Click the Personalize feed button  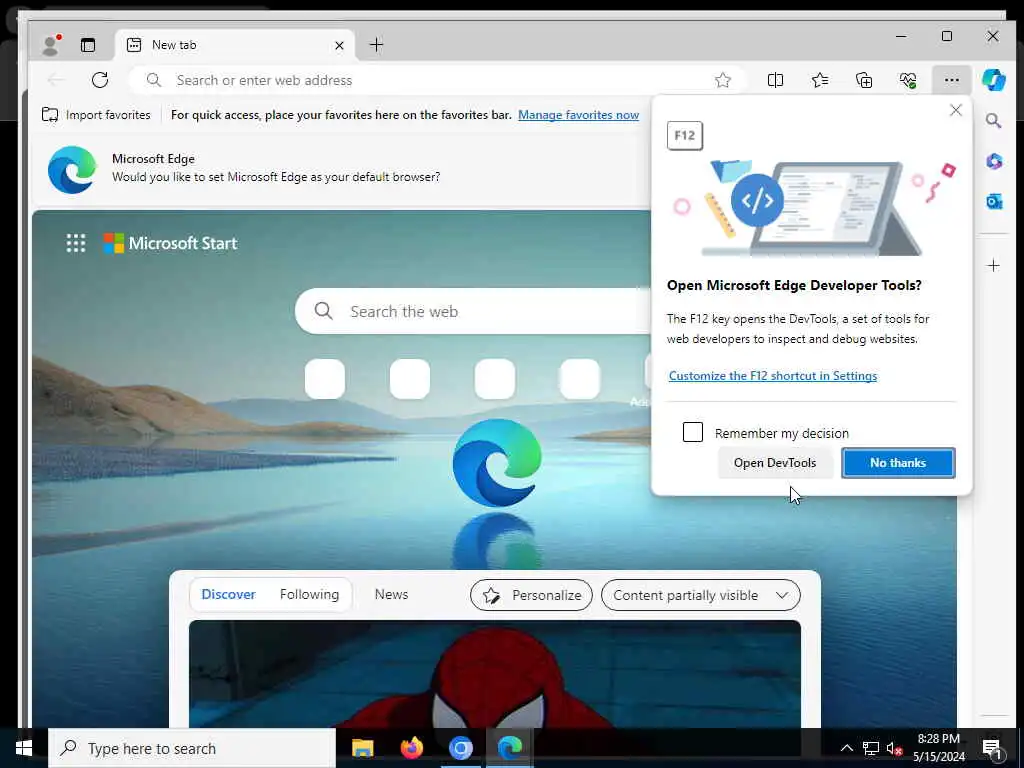point(531,595)
